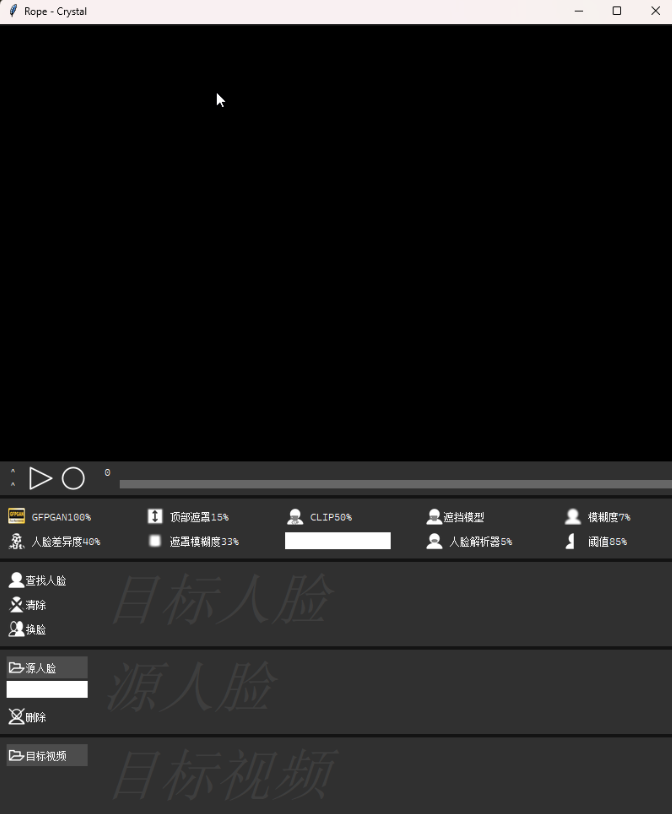
Task: Toggle the CLIP 50% icon
Action: coord(295,517)
